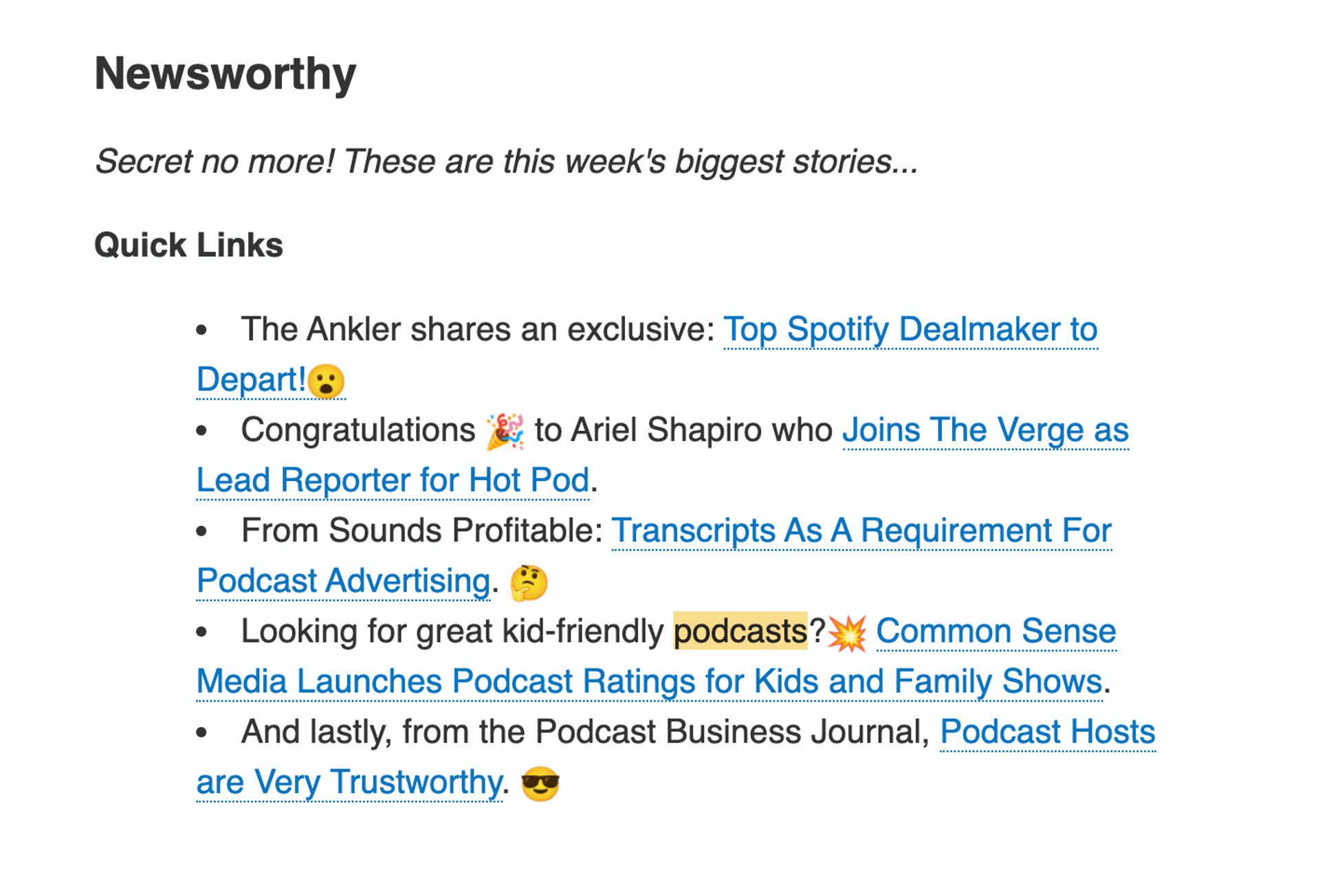The width and height of the screenshot is (1320, 896).
Task: Visit Podcast Hosts are Very Trustworthy link
Action: click(x=1047, y=732)
